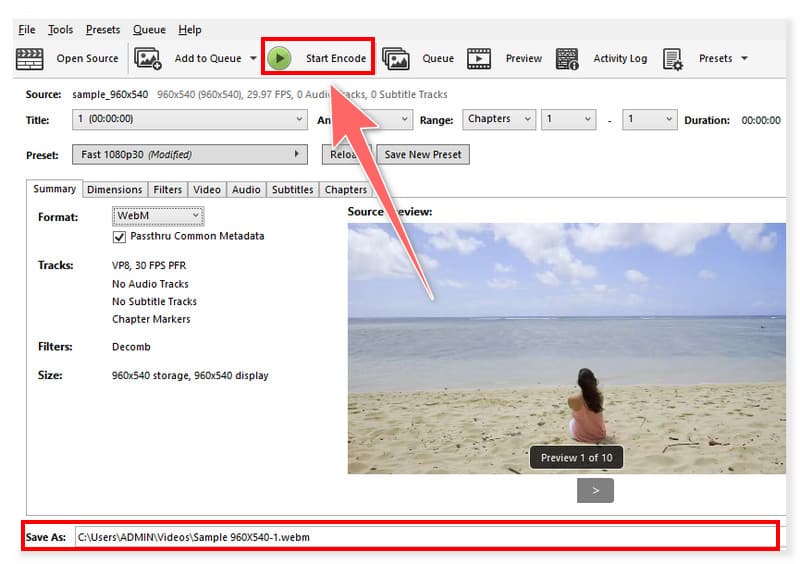Click the Add to Queue picture icon
The image size is (800, 564).
click(148, 59)
